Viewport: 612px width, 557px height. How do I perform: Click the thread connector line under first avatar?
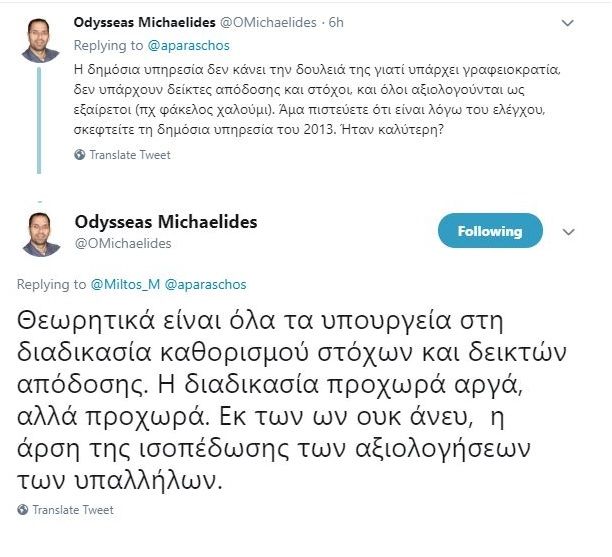click(x=39, y=120)
